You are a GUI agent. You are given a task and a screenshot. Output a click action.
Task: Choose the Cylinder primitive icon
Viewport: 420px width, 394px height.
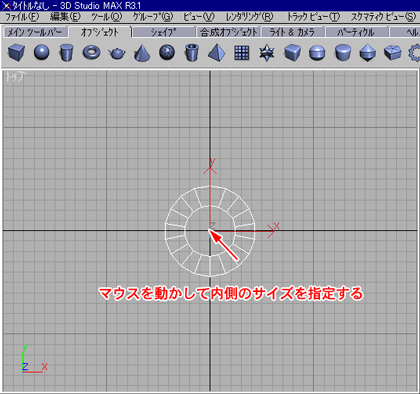(x=66, y=53)
